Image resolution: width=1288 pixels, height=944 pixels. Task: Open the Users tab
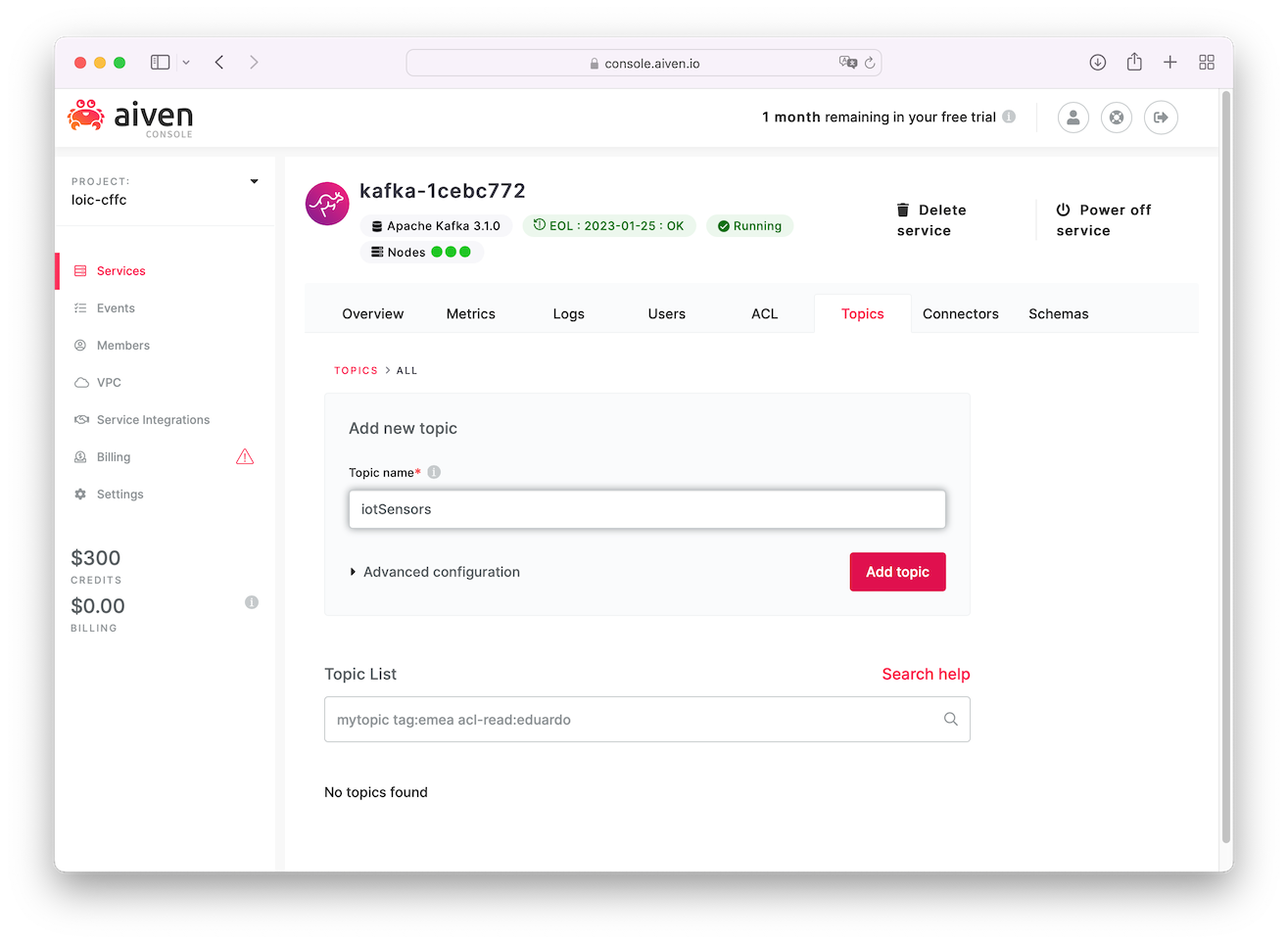(x=667, y=313)
